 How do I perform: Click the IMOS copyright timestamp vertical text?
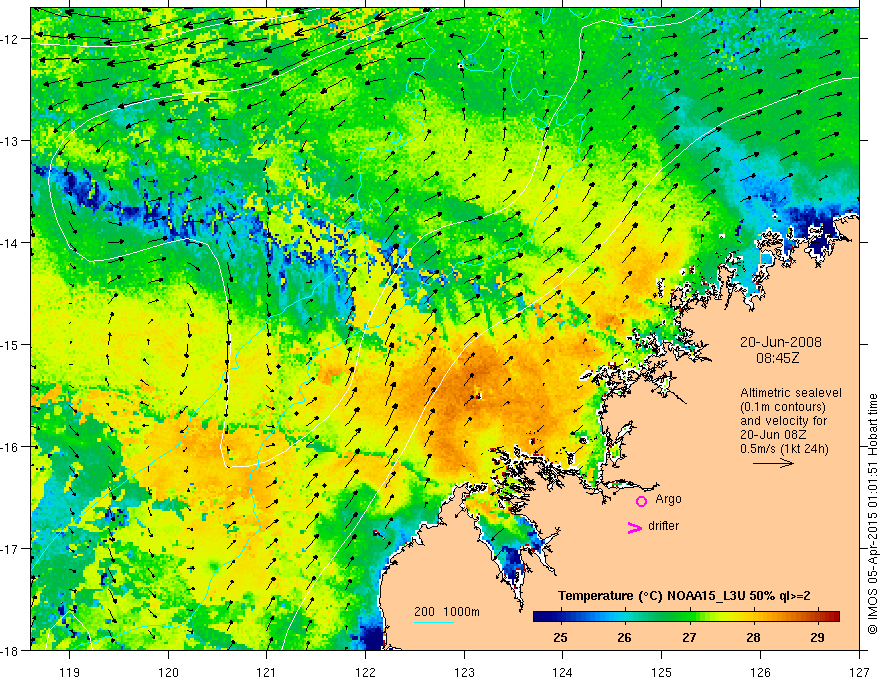[873, 514]
